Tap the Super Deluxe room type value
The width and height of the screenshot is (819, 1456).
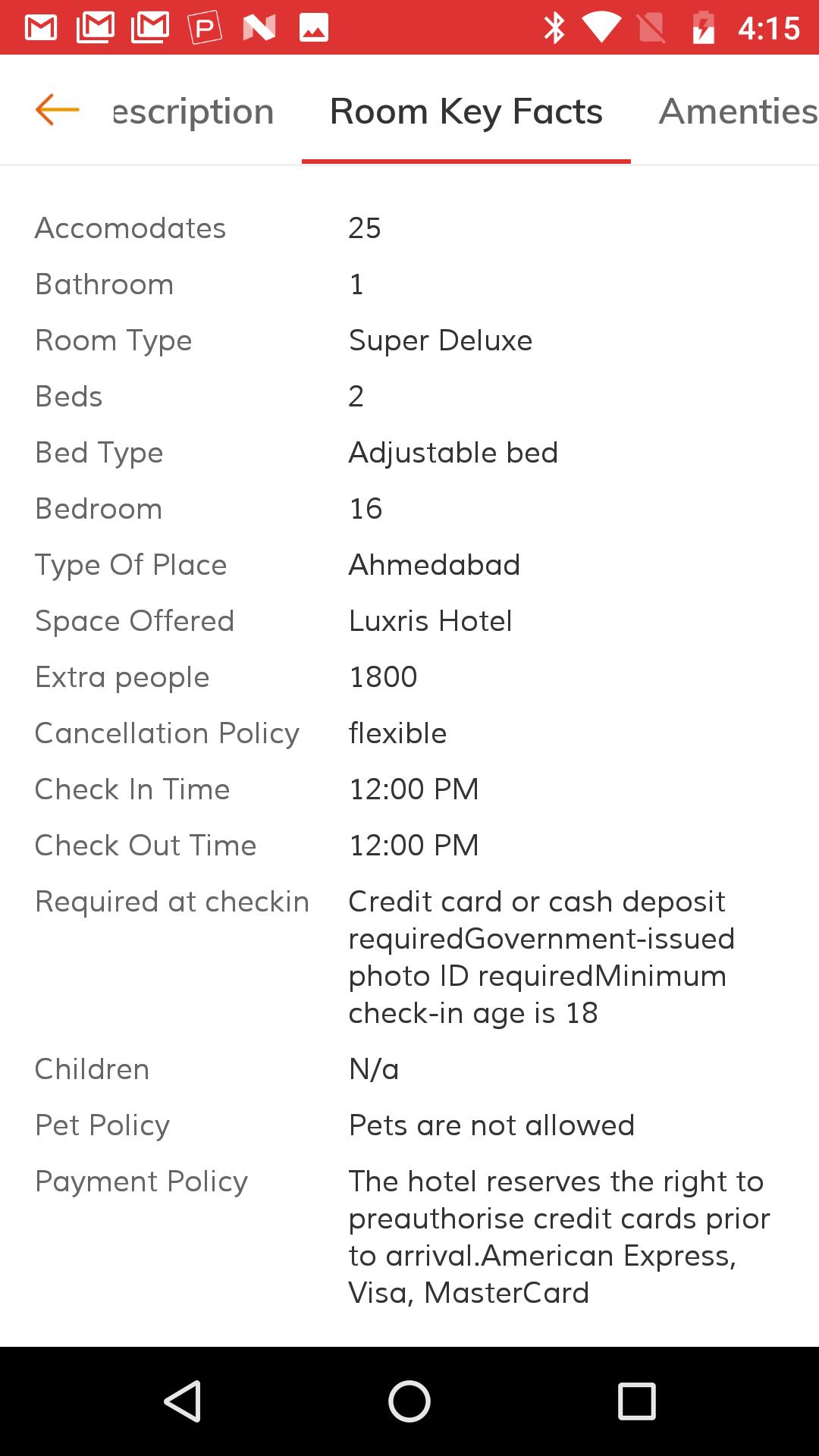click(x=441, y=340)
